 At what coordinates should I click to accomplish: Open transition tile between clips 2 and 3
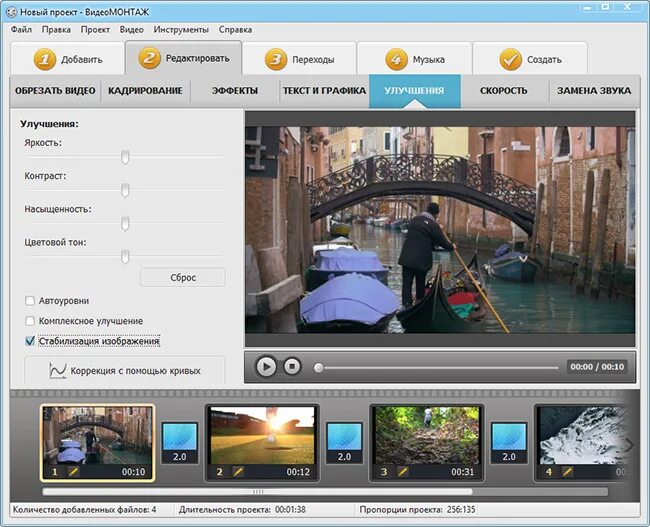pos(344,442)
